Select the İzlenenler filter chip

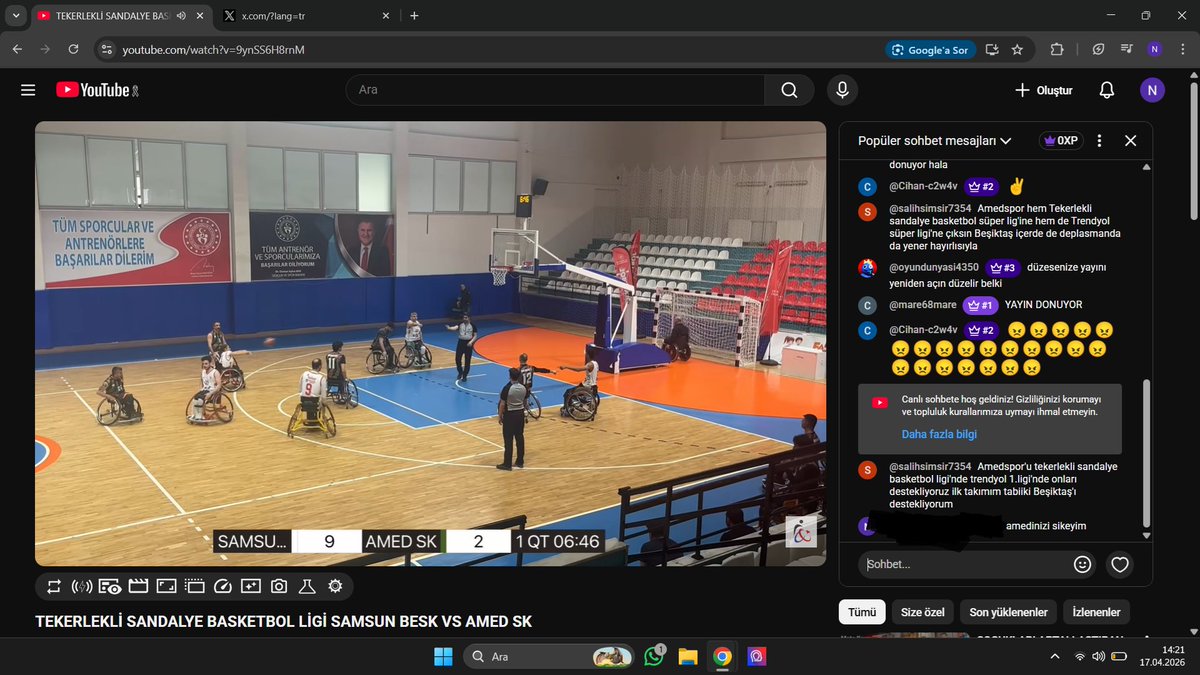(x=1096, y=612)
